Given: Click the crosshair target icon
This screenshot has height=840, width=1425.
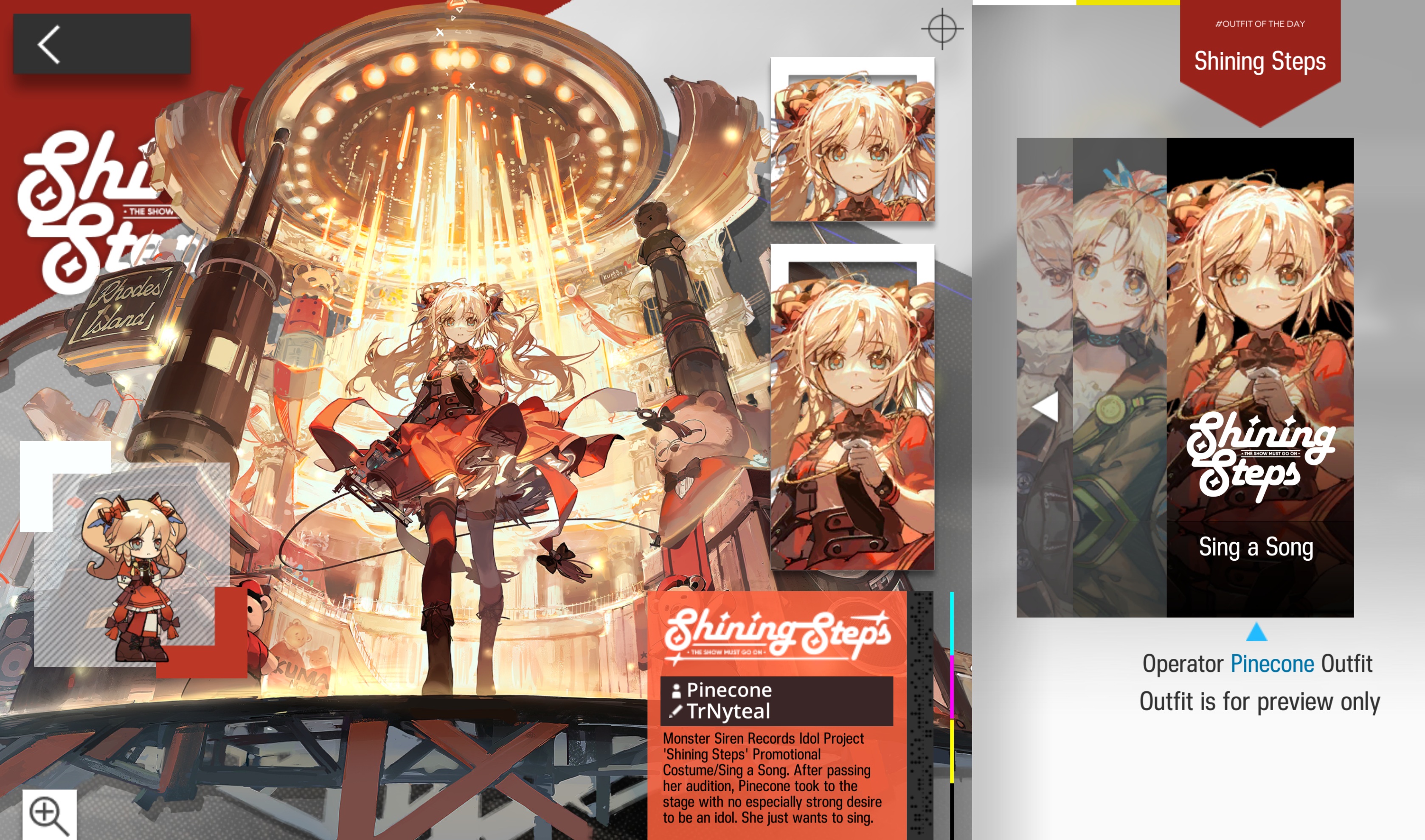Looking at the screenshot, I should point(942,28).
